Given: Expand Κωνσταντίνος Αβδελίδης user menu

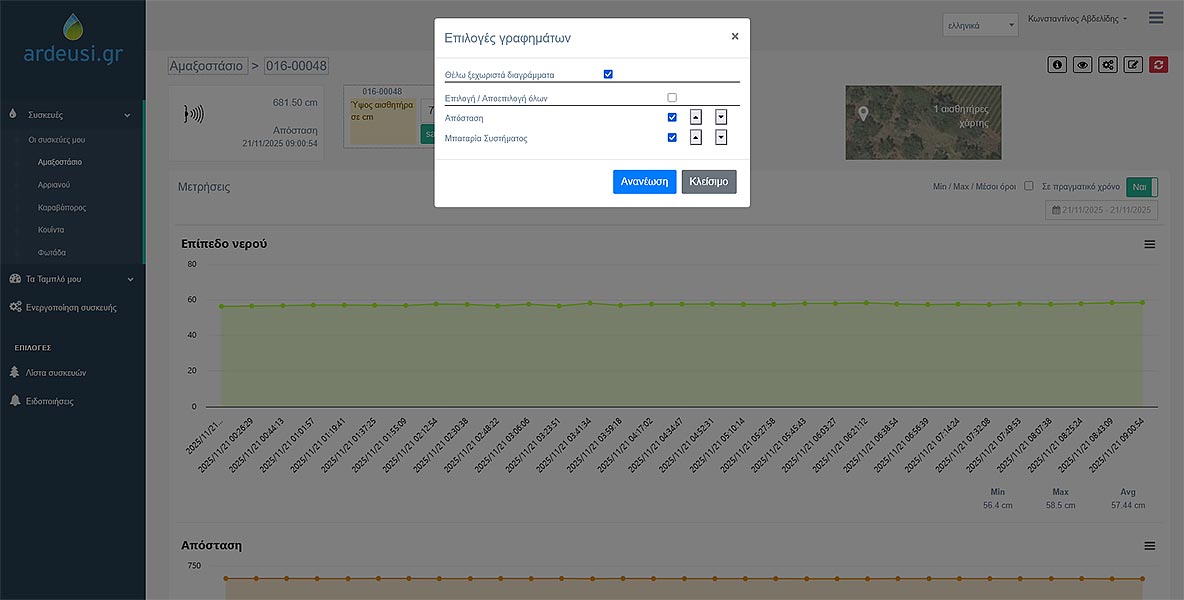Looking at the screenshot, I should 1085,19.
